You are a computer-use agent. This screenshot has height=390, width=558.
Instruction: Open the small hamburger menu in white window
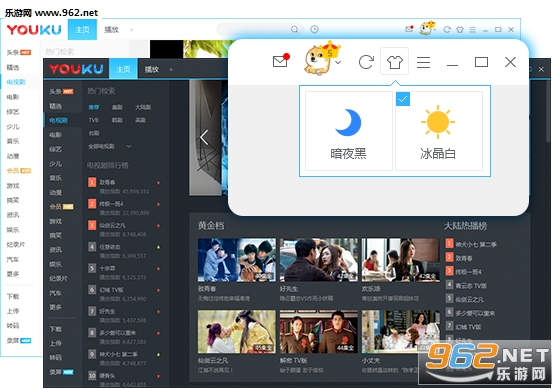click(472, 30)
